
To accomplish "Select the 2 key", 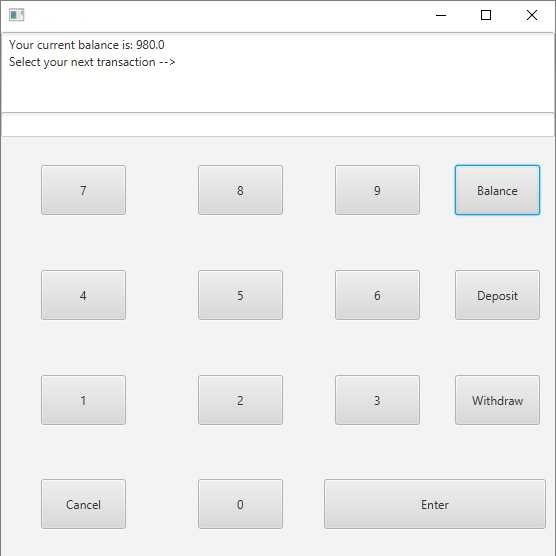I will click(240, 400).
